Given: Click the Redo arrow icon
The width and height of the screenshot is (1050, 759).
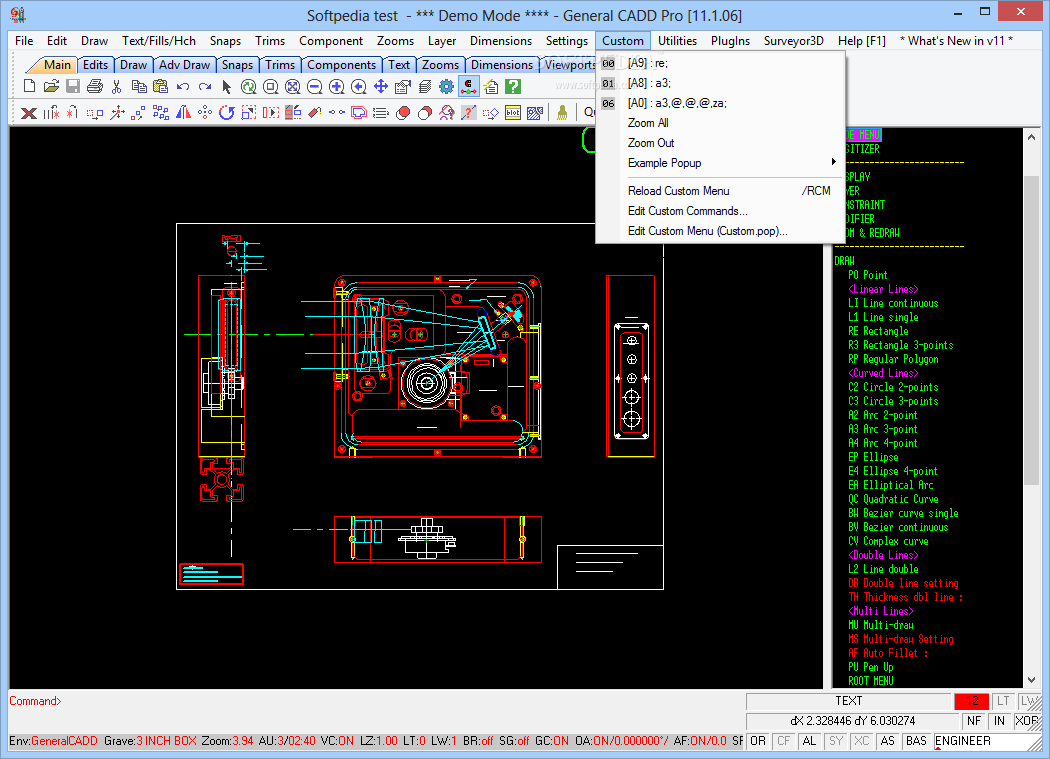Looking at the screenshot, I should [205, 86].
